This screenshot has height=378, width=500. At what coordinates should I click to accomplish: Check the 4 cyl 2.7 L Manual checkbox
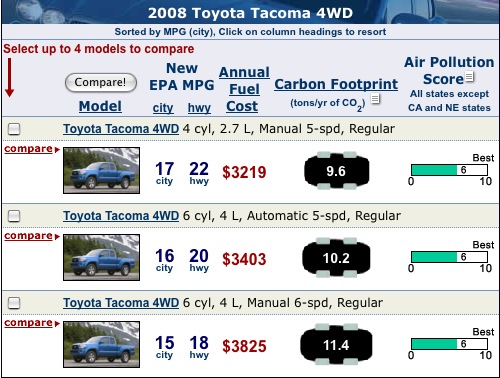tap(14, 129)
